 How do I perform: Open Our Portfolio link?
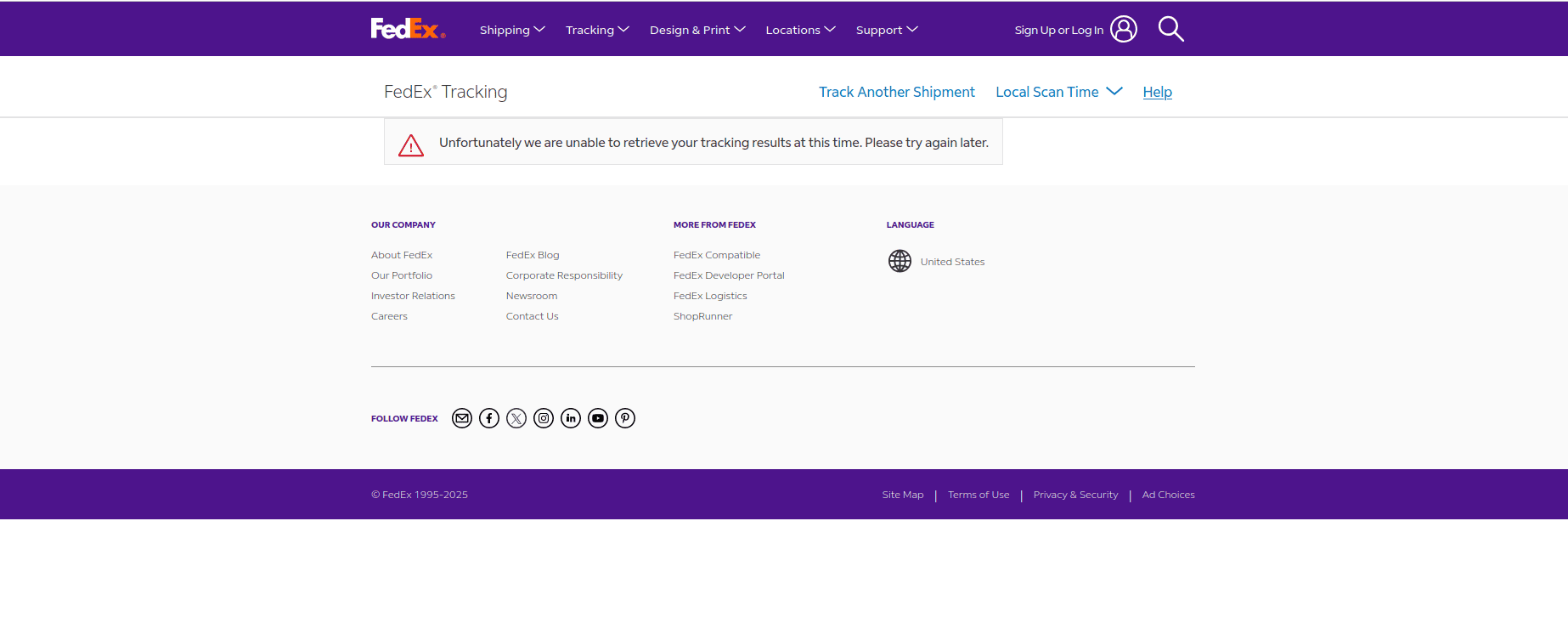[402, 275]
